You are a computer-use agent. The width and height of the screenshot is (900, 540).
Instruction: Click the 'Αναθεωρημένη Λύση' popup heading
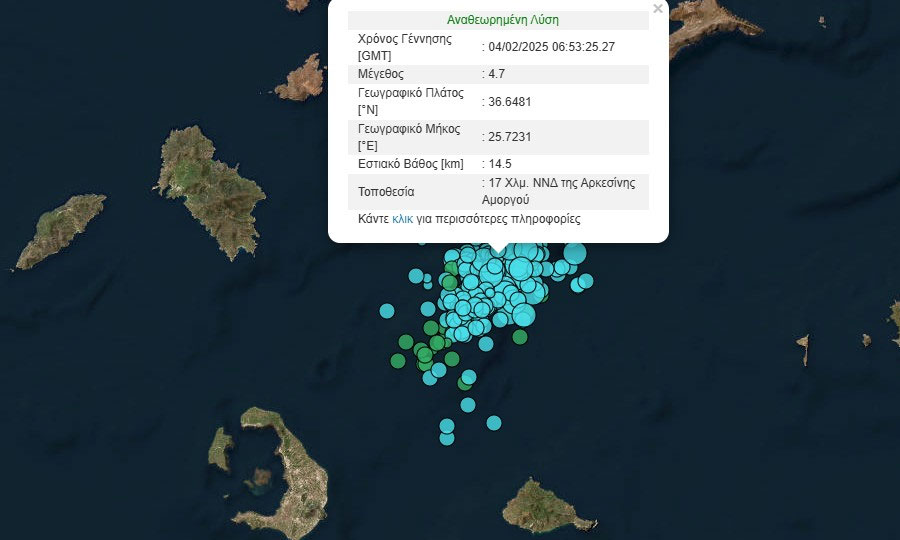point(502,19)
